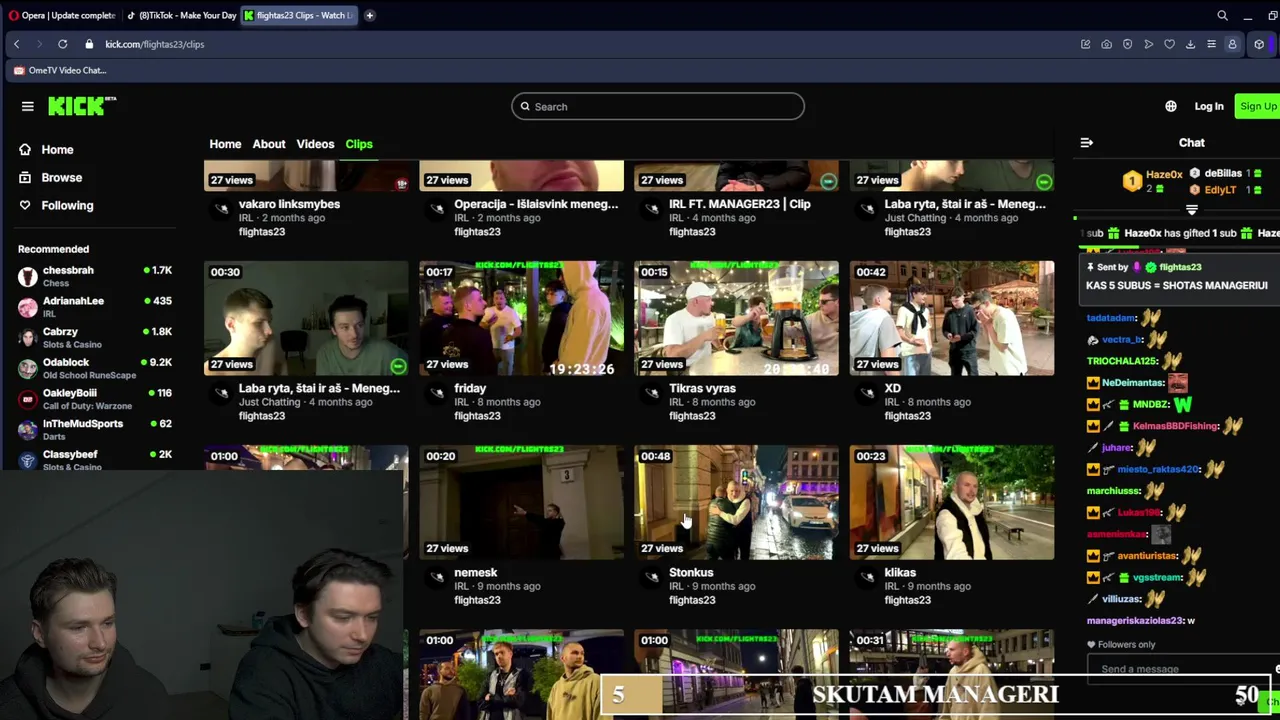Click the padlock site info icon

89,44
